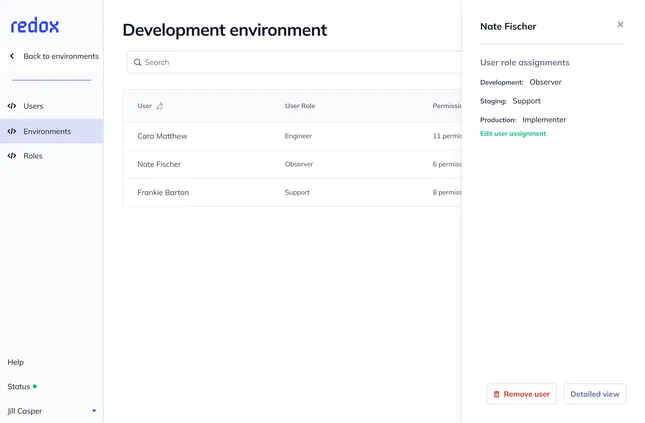645x423 pixels.
Task: Click the Development: Observer assignment
Action: 521,82
